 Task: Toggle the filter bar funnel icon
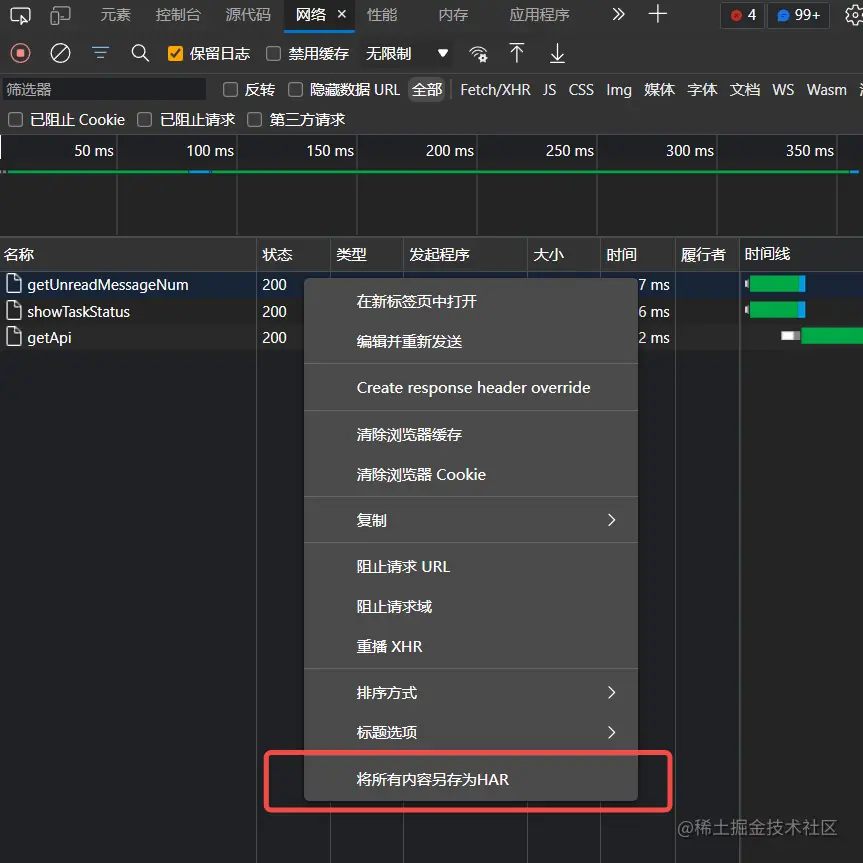[100, 53]
